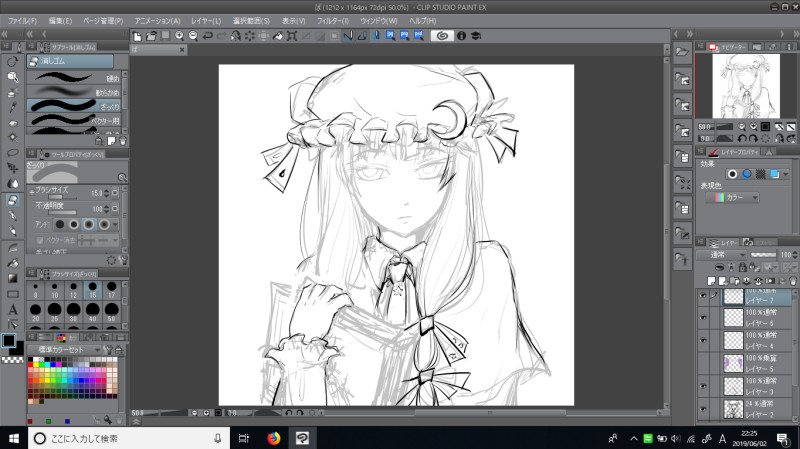Click the Zoom out magnifier in command bar
The height and width of the screenshot is (449, 800).
click(193, 36)
